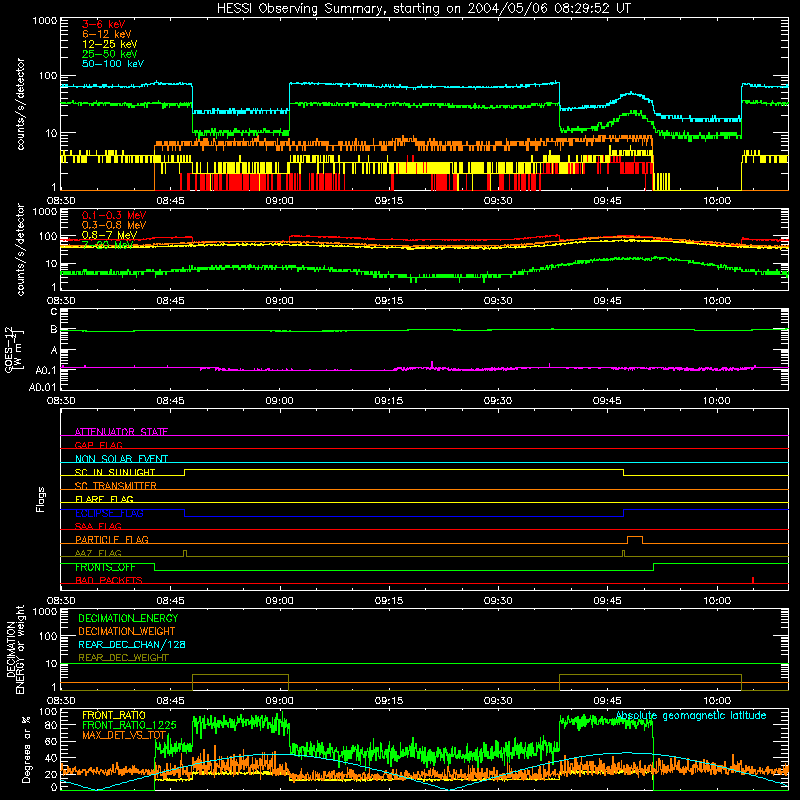This screenshot has width=800, height=800.
Task: Click the A0.01 GOES axis tick label
Action: point(42,387)
